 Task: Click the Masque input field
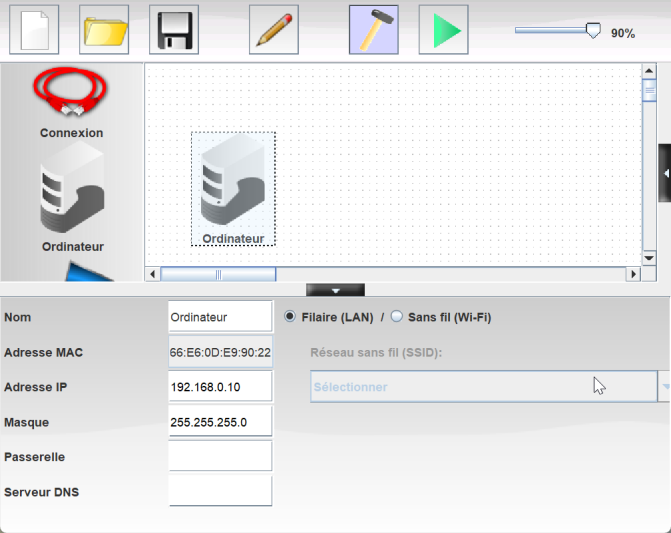click(x=220, y=422)
